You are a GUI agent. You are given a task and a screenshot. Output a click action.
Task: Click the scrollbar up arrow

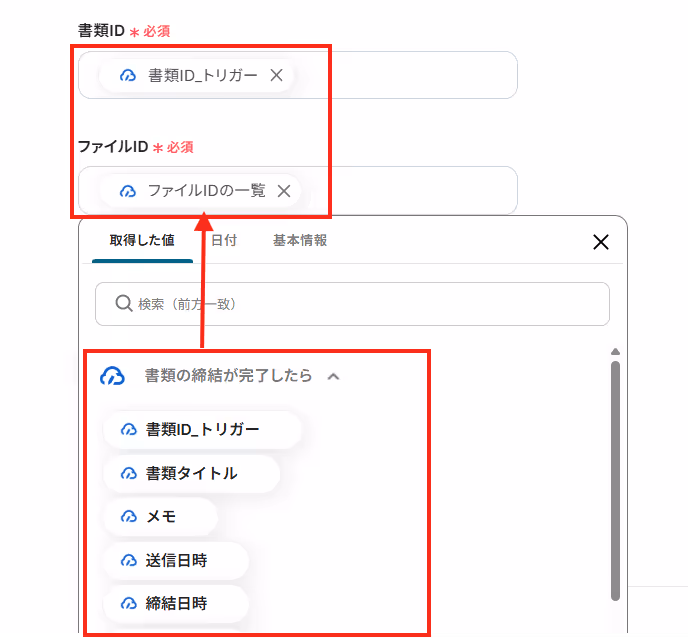pyautogui.click(x=615, y=351)
